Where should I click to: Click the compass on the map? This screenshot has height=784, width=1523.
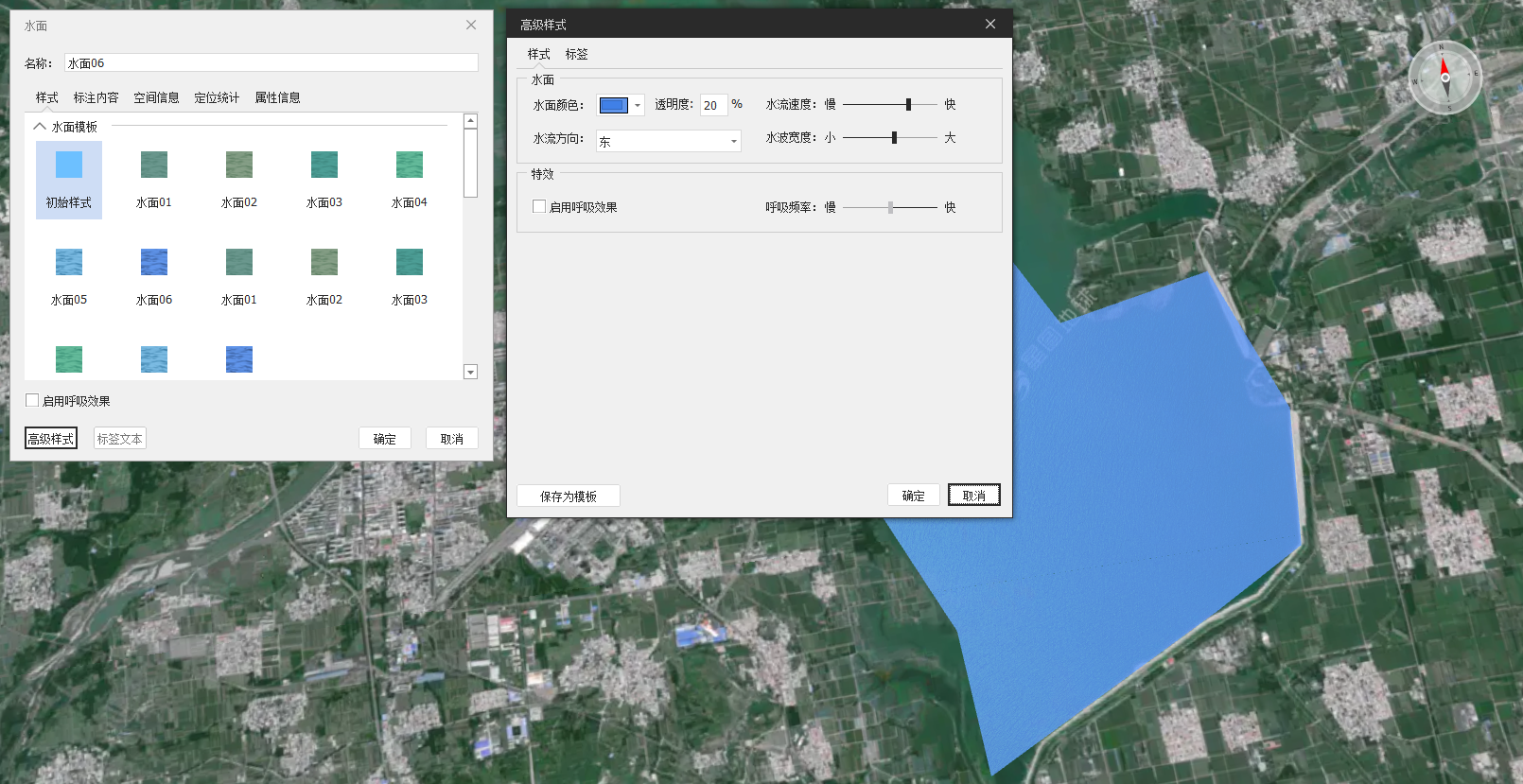coord(1444,78)
